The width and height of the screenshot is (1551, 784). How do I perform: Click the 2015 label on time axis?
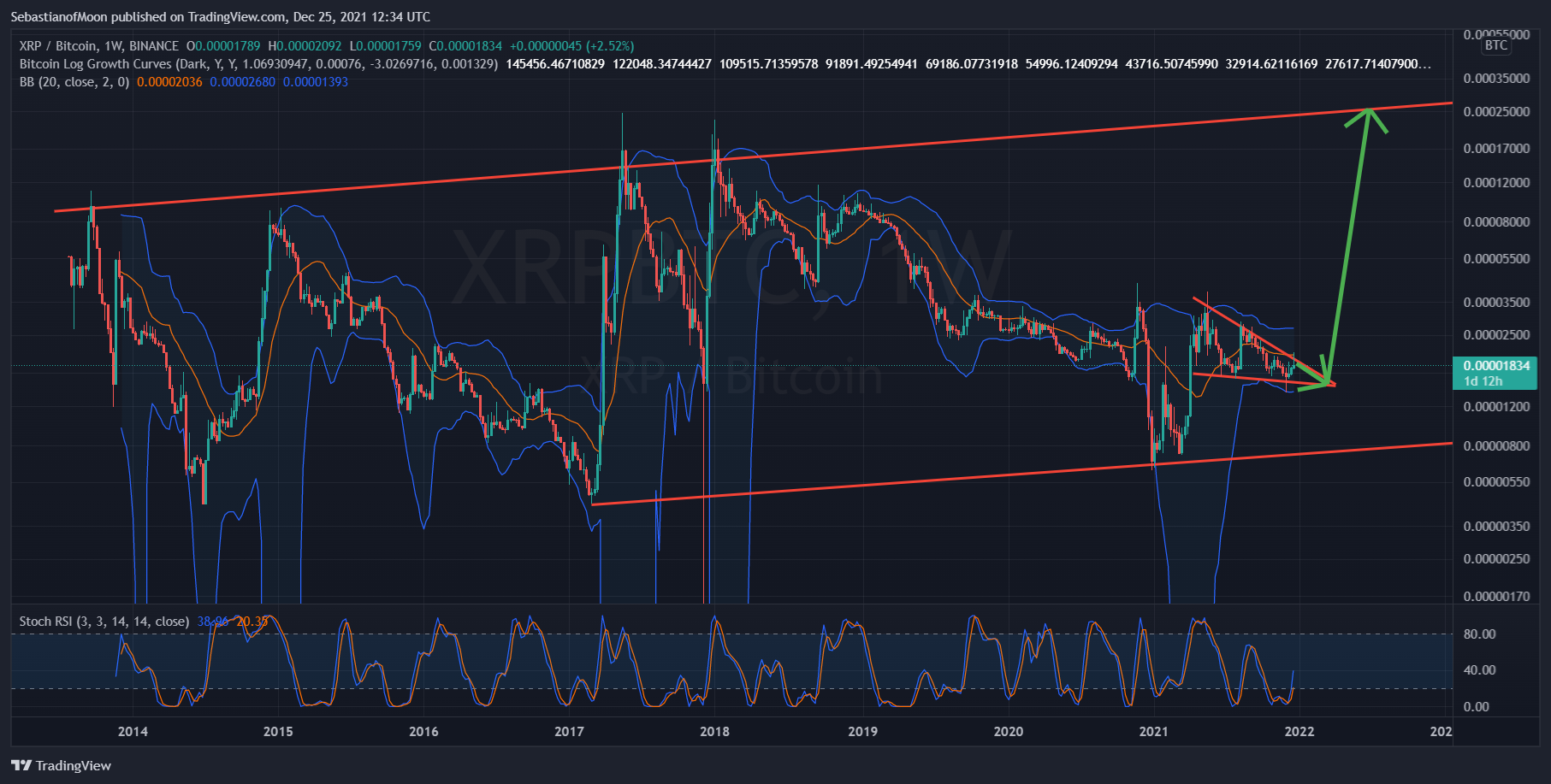278,731
